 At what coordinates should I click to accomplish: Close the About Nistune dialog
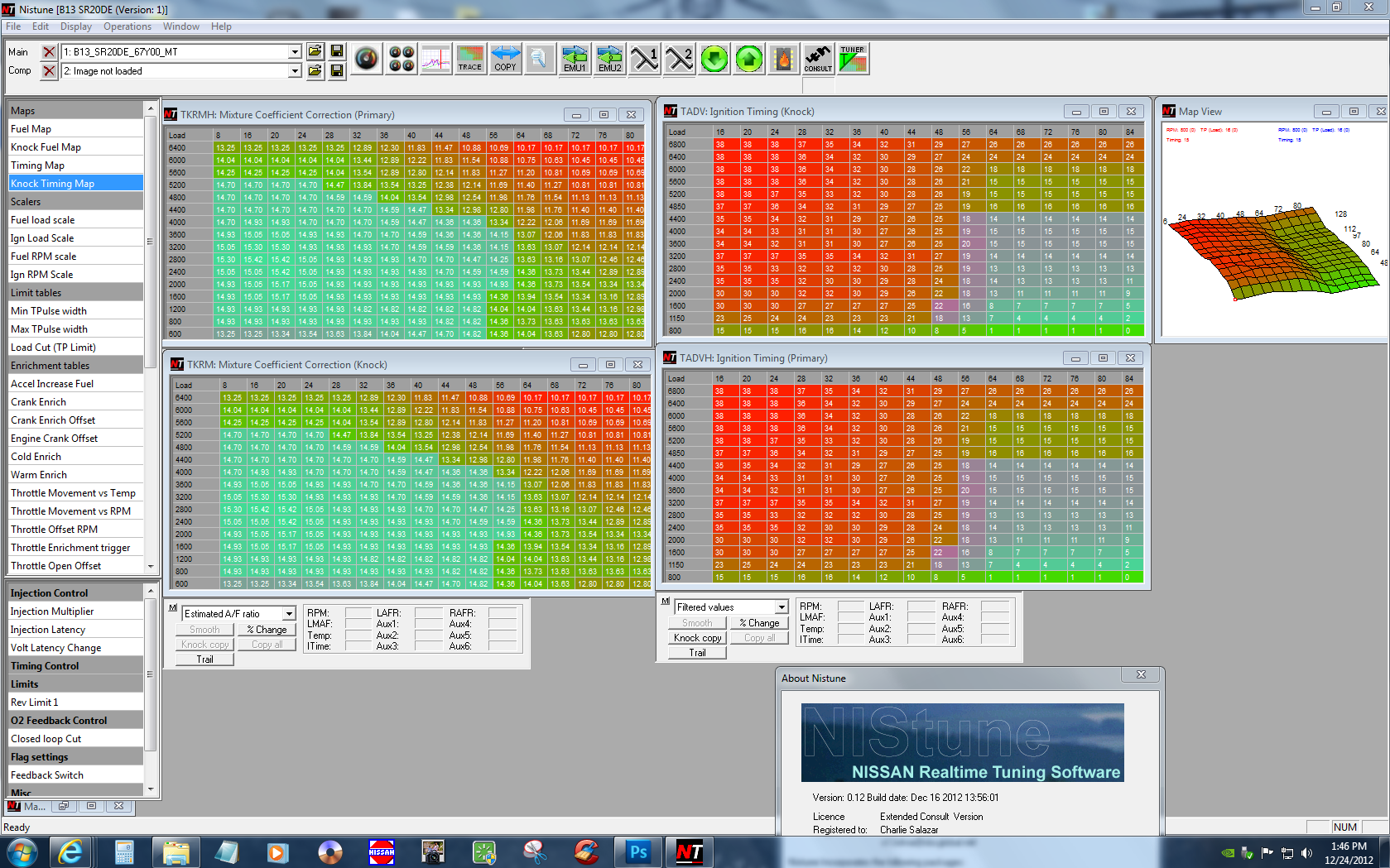point(1142,675)
